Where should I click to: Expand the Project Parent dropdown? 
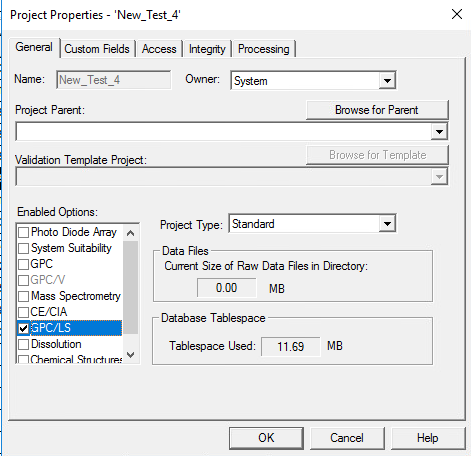[x=439, y=131]
